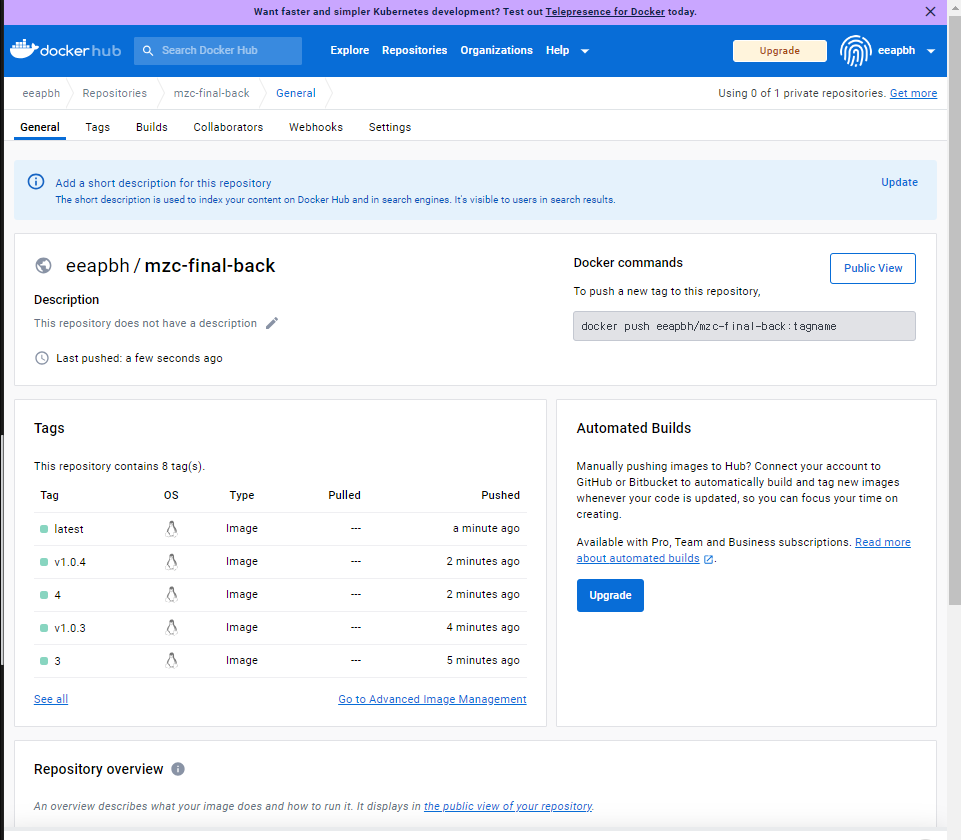This screenshot has width=961, height=840.
Task: Click eeapbh breadcrumb
Action: point(41,93)
